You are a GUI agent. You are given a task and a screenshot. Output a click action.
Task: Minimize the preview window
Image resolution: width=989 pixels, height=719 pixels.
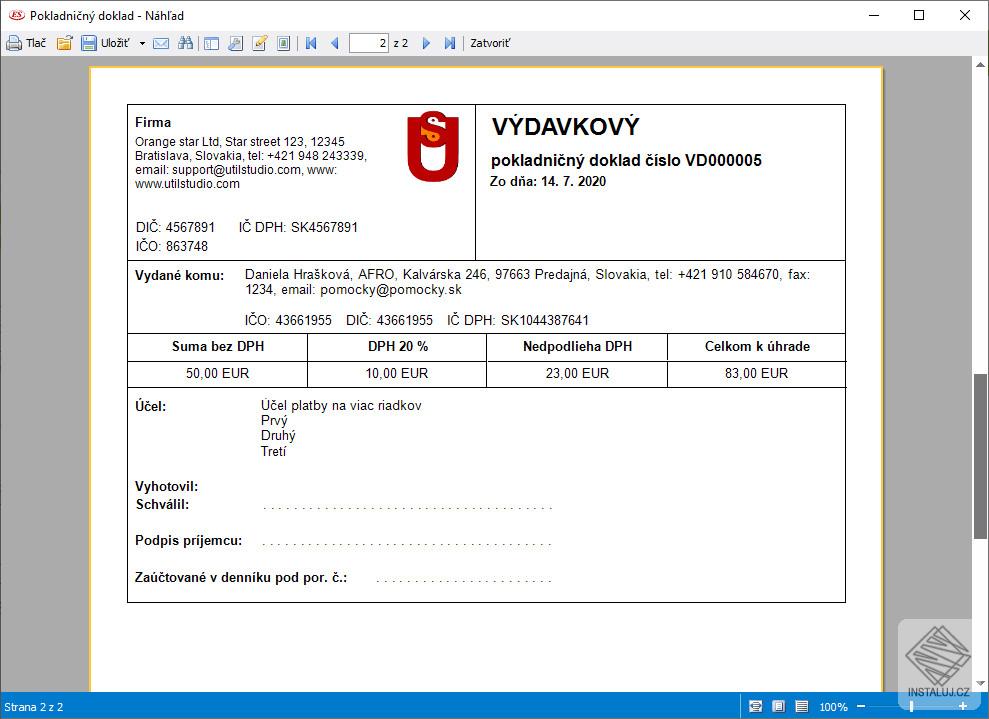click(x=874, y=15)
